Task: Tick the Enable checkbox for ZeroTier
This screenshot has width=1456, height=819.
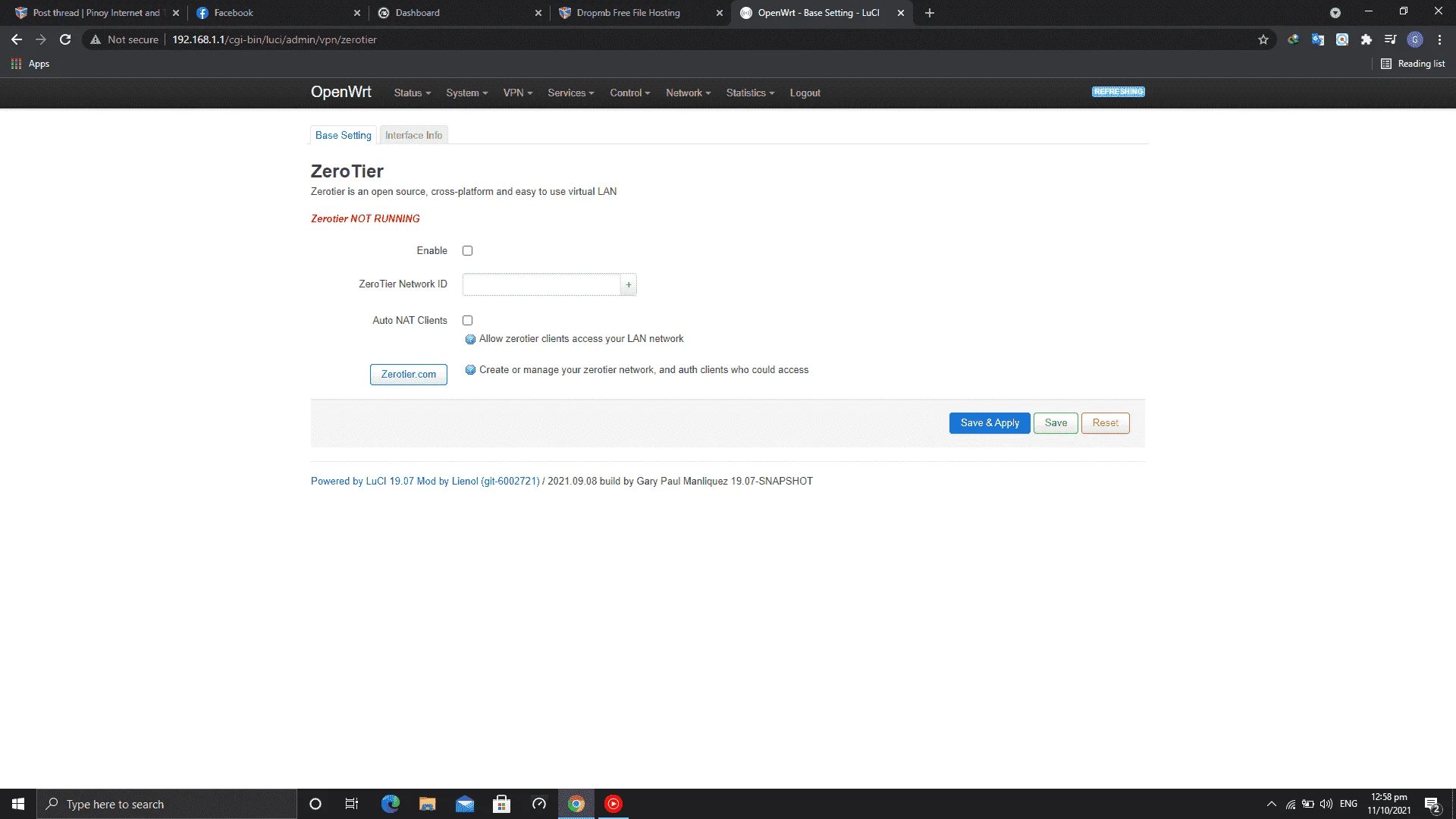Action: 467,251
